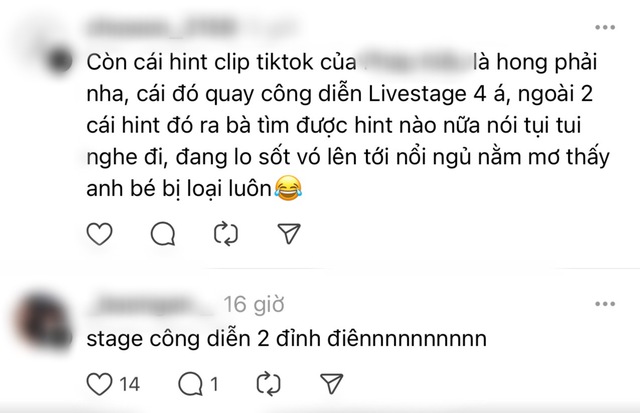Repost the Livestage 4 hint post
640x413 pixels.
tap(225, 234)
